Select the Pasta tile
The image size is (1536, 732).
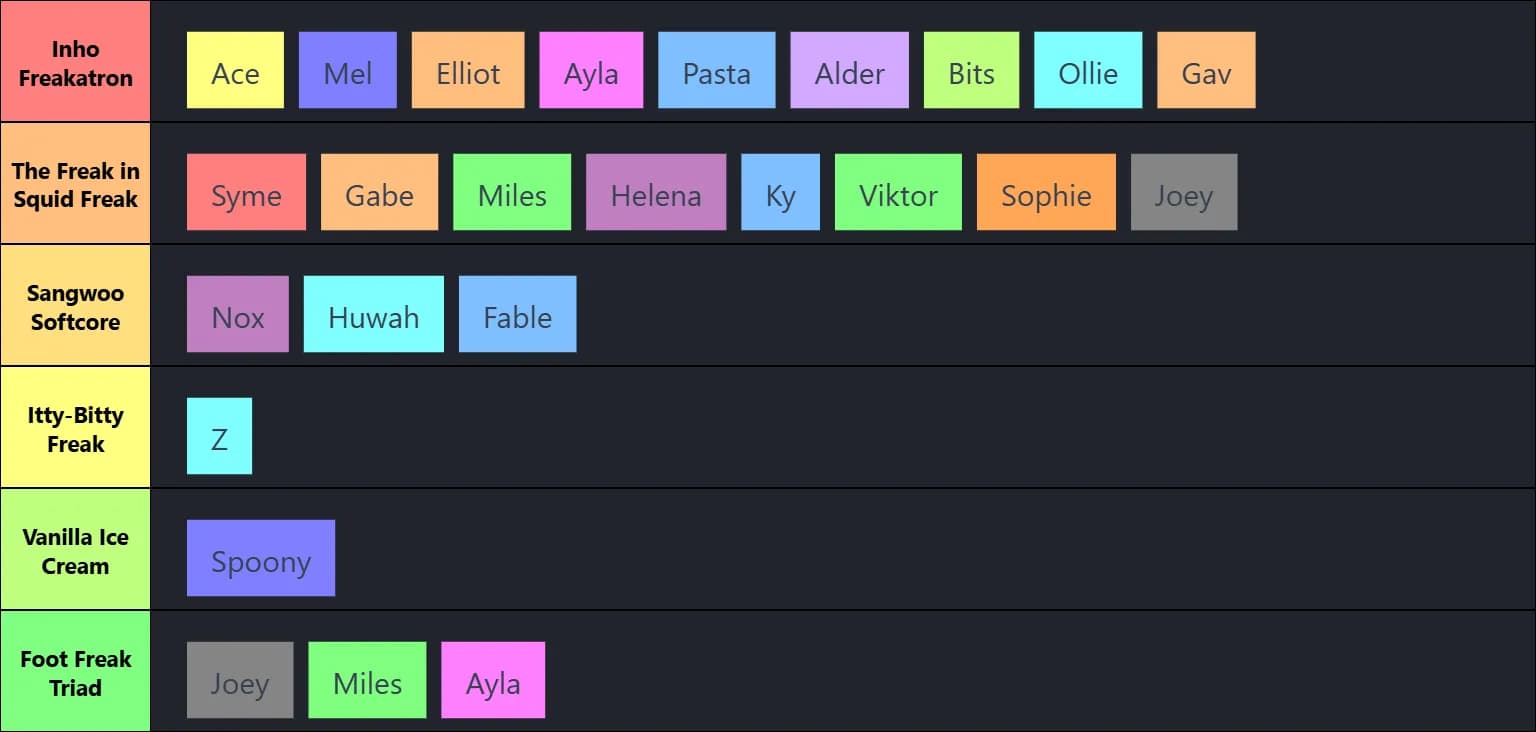coord(717,70)
